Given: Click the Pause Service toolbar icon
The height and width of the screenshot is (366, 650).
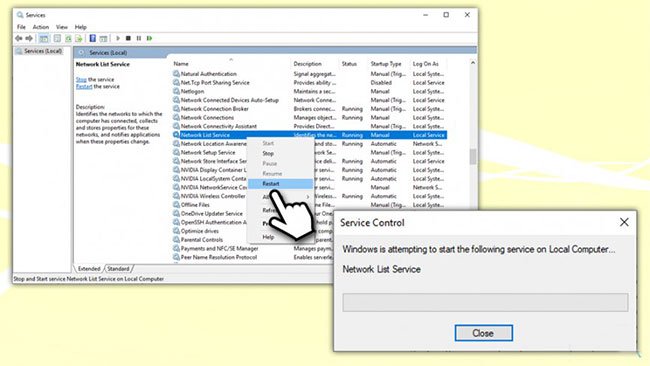Looking at the screenshot, I should [x=139, y=38].
